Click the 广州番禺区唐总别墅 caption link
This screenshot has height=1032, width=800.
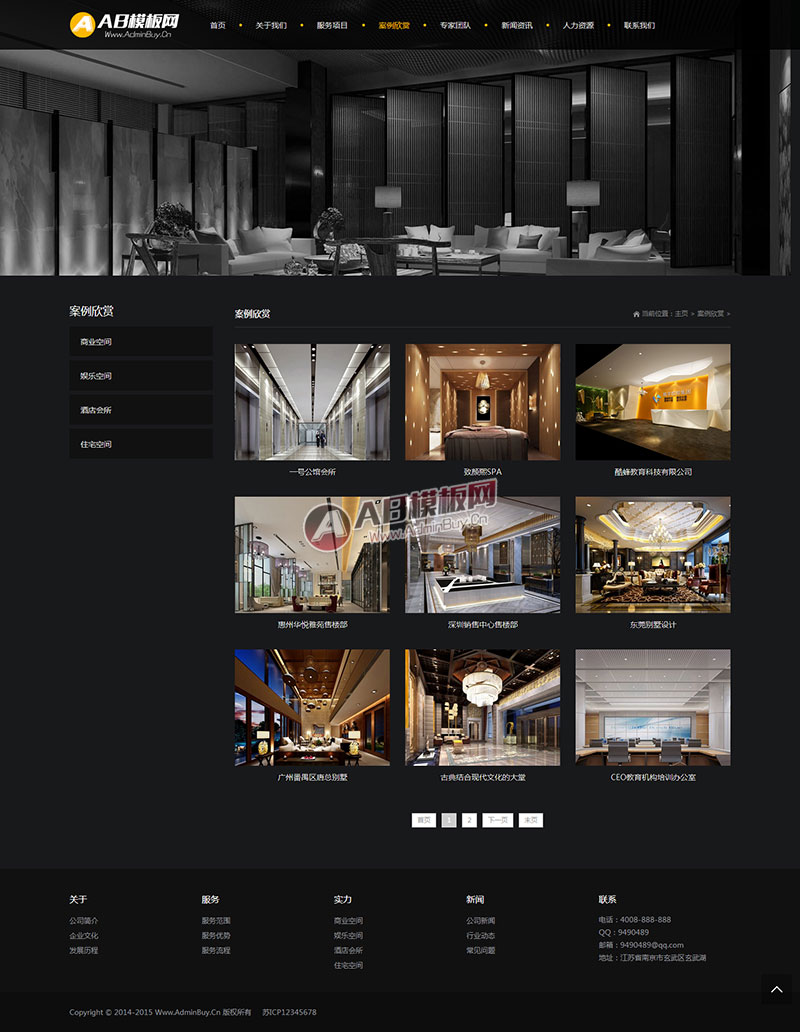[312, 777]
